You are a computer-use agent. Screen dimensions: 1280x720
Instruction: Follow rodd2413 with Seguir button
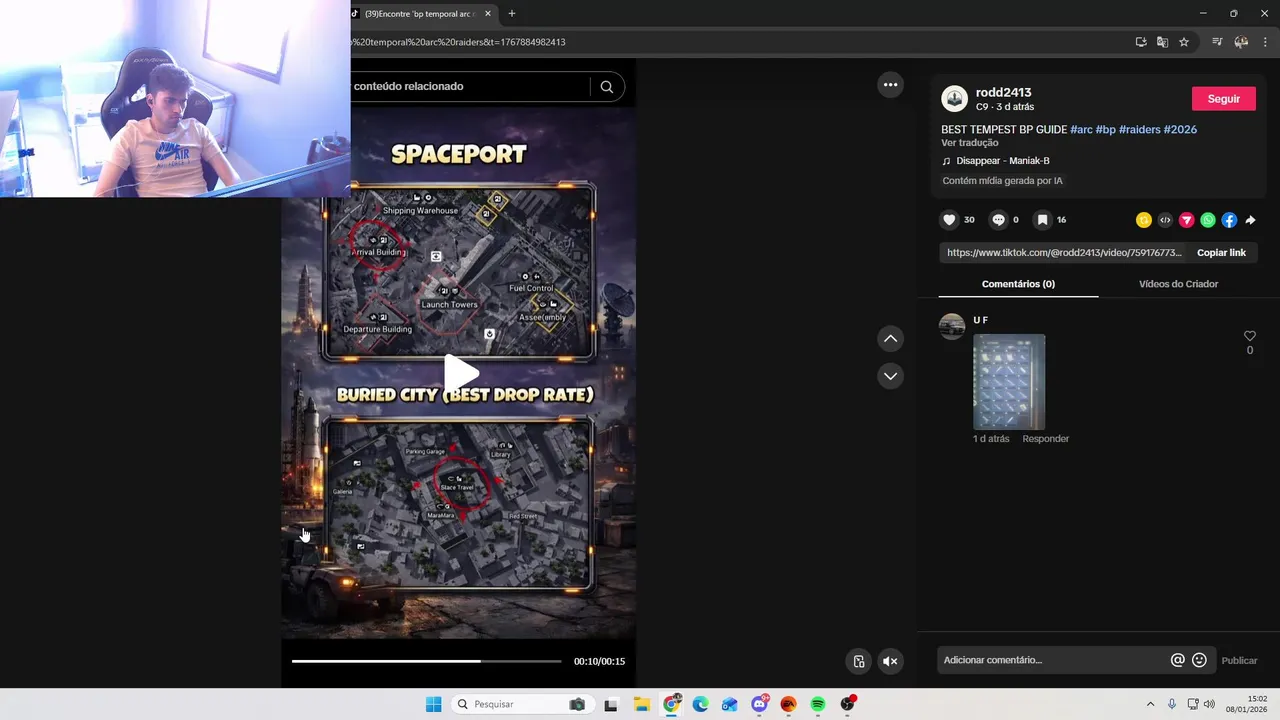(x=1223, y=99)
